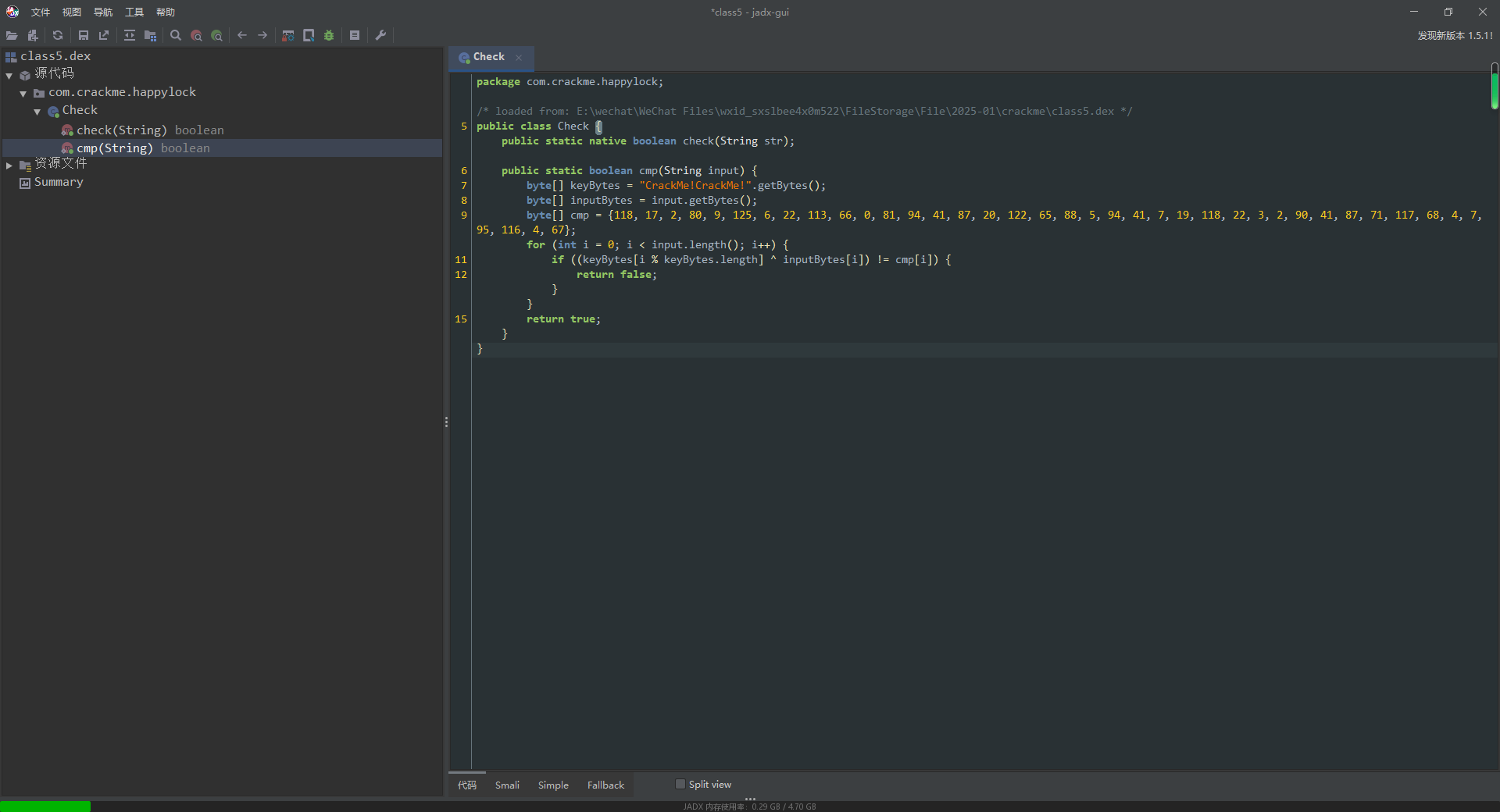This screenshot has width=1500, height=812.
Task: Switch to the 代码 view tab
Action: pos(467,785)
